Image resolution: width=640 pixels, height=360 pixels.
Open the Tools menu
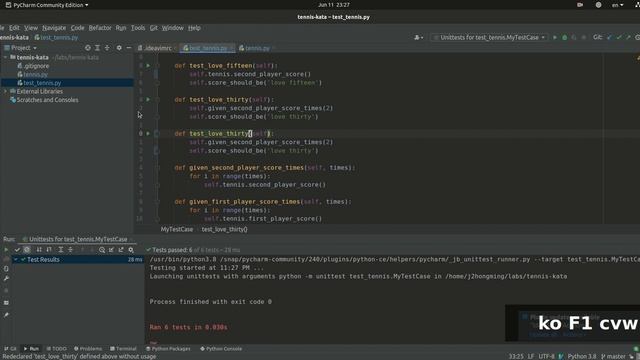[x=138, y=28]
